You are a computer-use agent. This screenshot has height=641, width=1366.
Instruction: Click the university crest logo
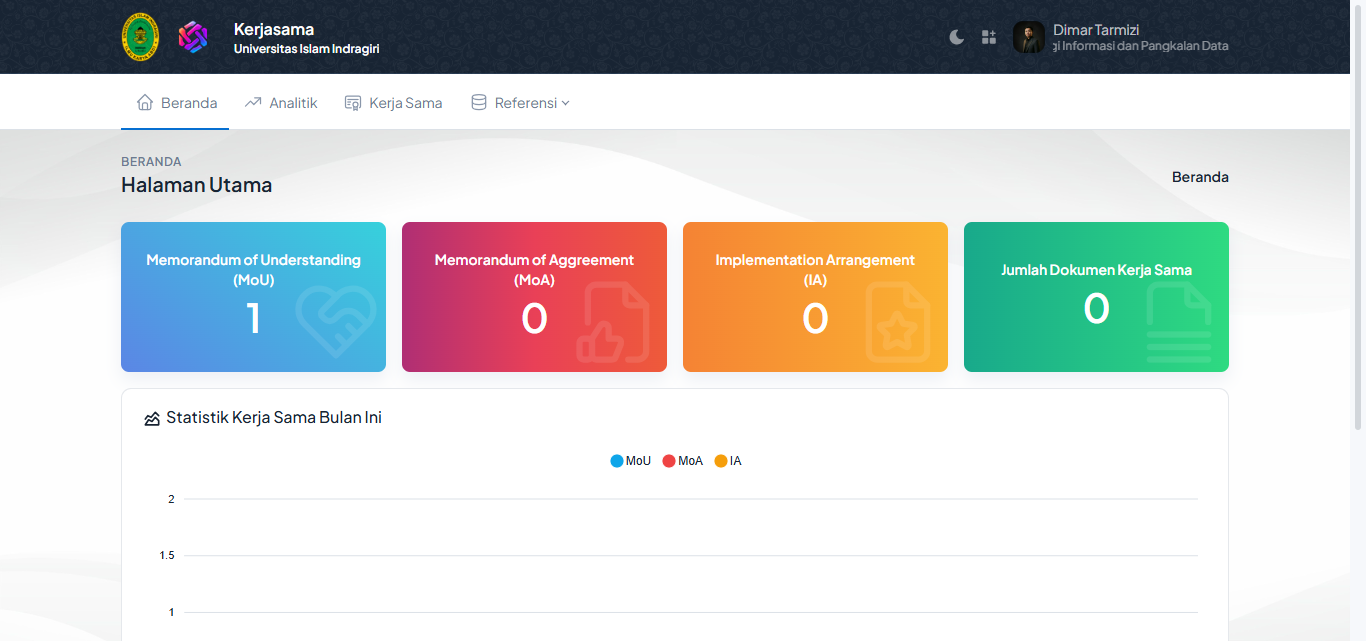pyautogui.click(x=140, y=37)
